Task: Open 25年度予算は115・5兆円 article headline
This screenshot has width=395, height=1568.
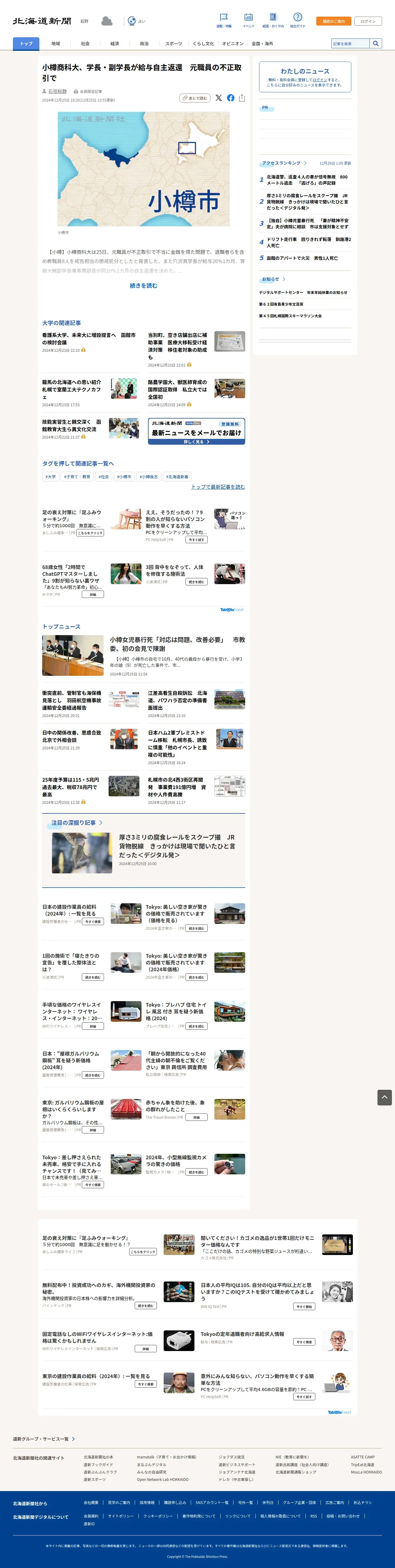Action: (70, 787)
